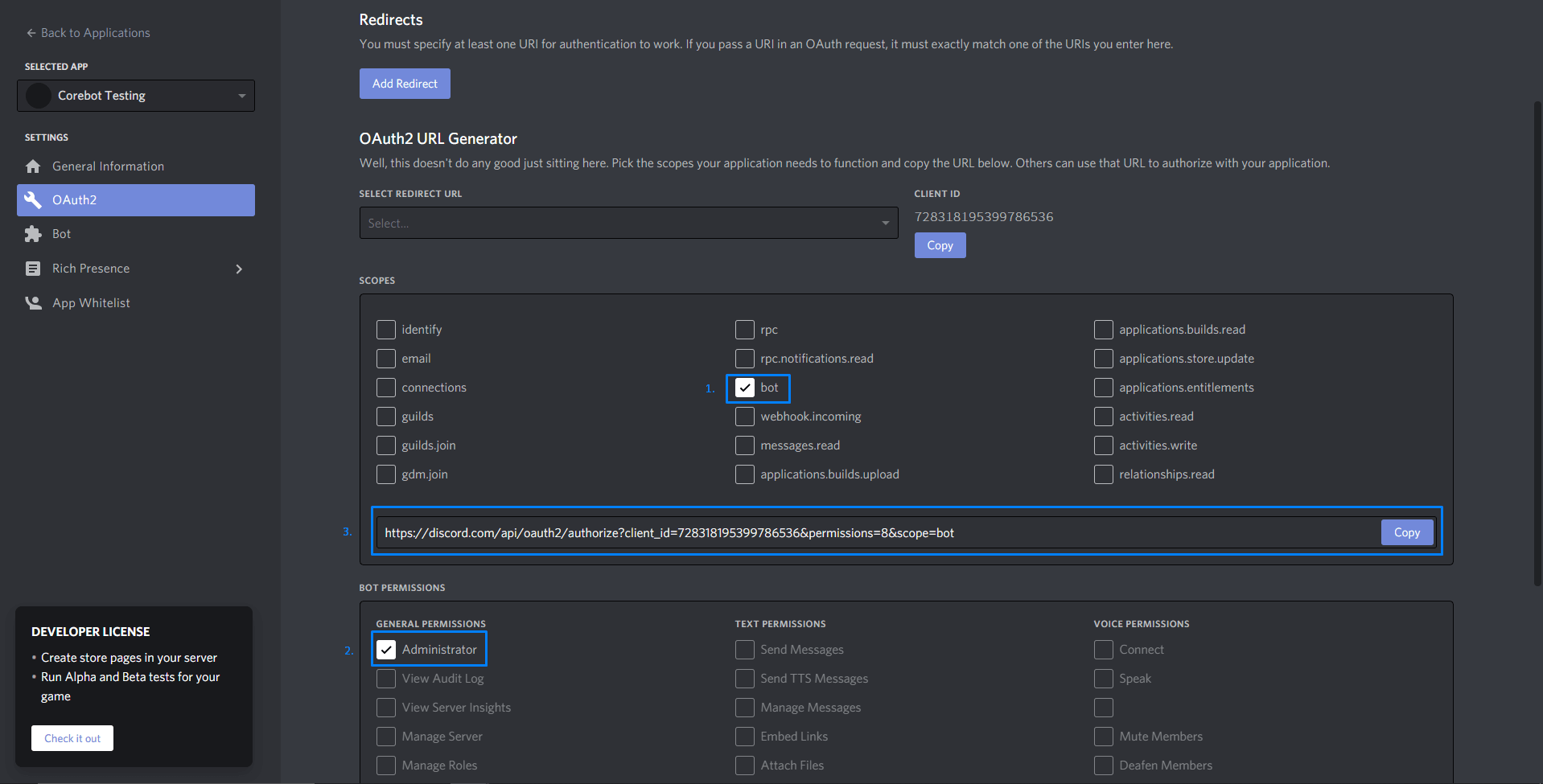Click the Corebot Testing app avatar

[39, 96]
